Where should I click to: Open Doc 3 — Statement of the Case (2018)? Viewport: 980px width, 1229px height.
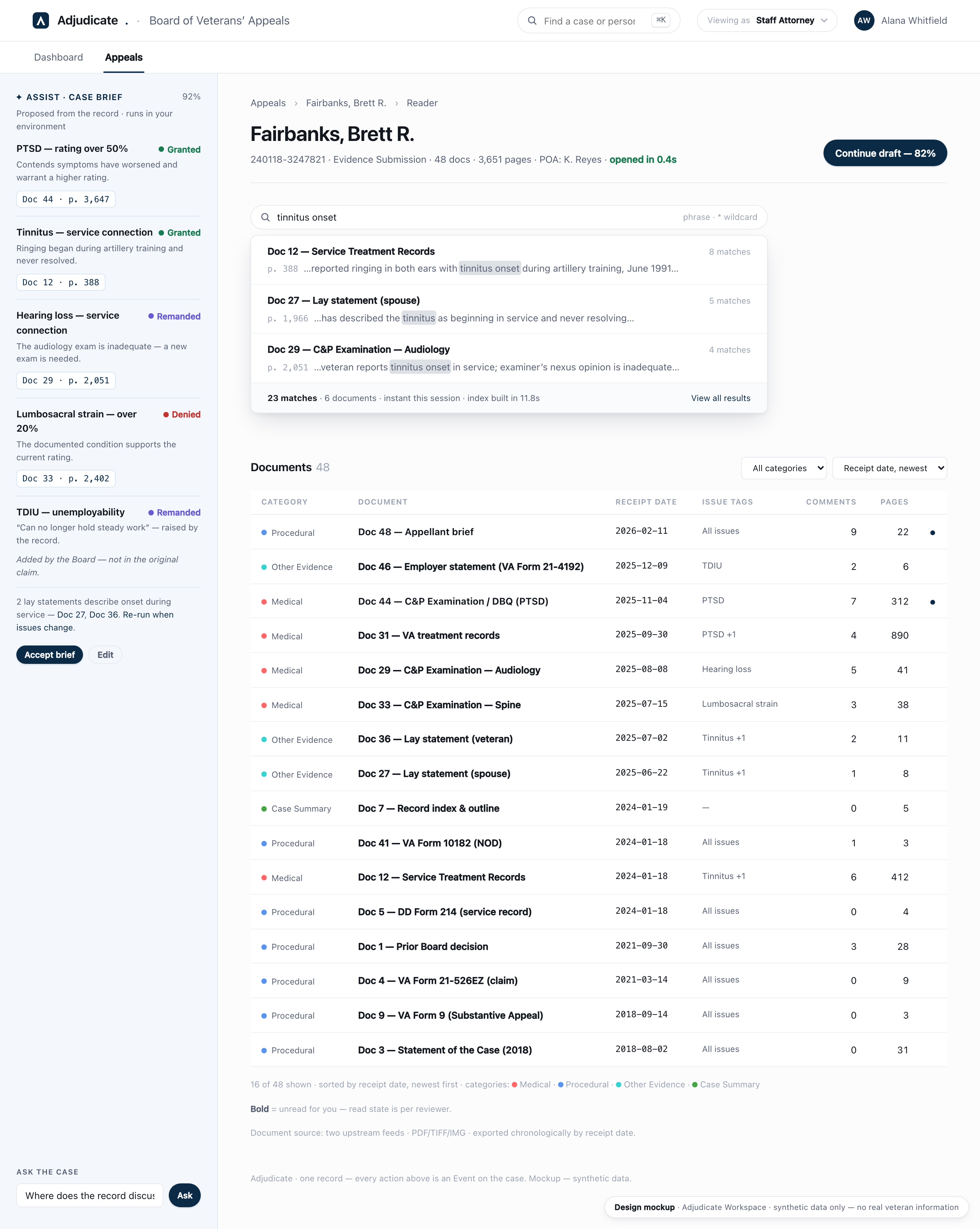coord(445,1050)
